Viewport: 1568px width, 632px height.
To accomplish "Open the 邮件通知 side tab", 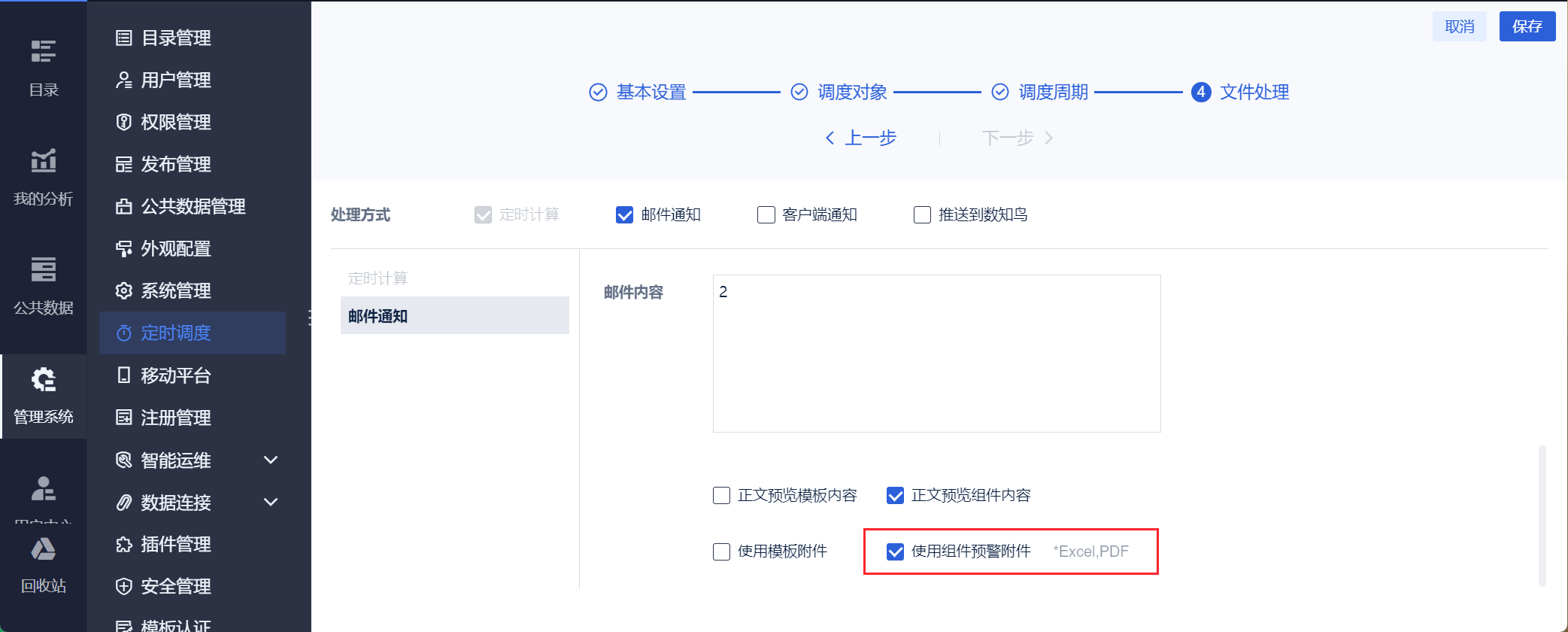I will tap(454, 316).
